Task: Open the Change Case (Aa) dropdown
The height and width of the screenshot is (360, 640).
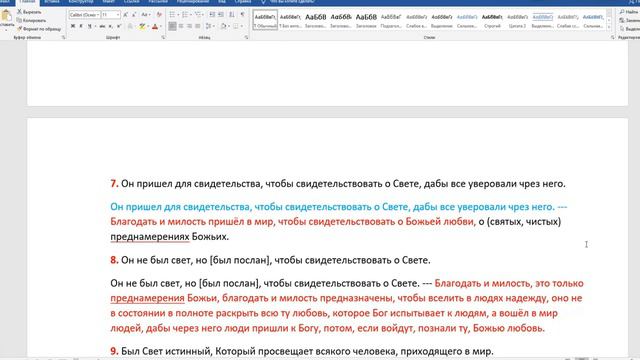Action: tap(146, 15)
